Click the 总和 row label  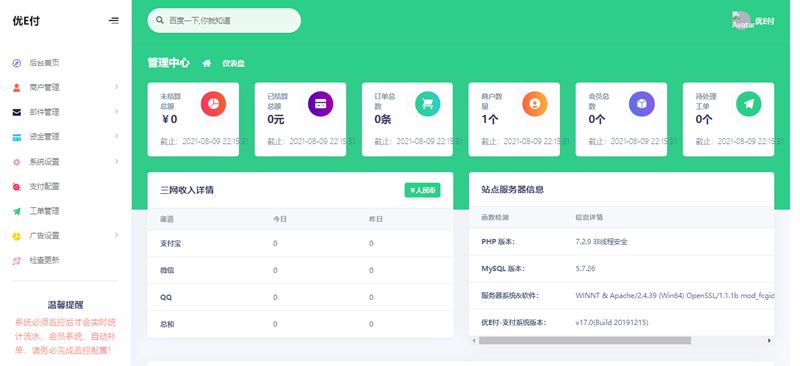[167, 324]
